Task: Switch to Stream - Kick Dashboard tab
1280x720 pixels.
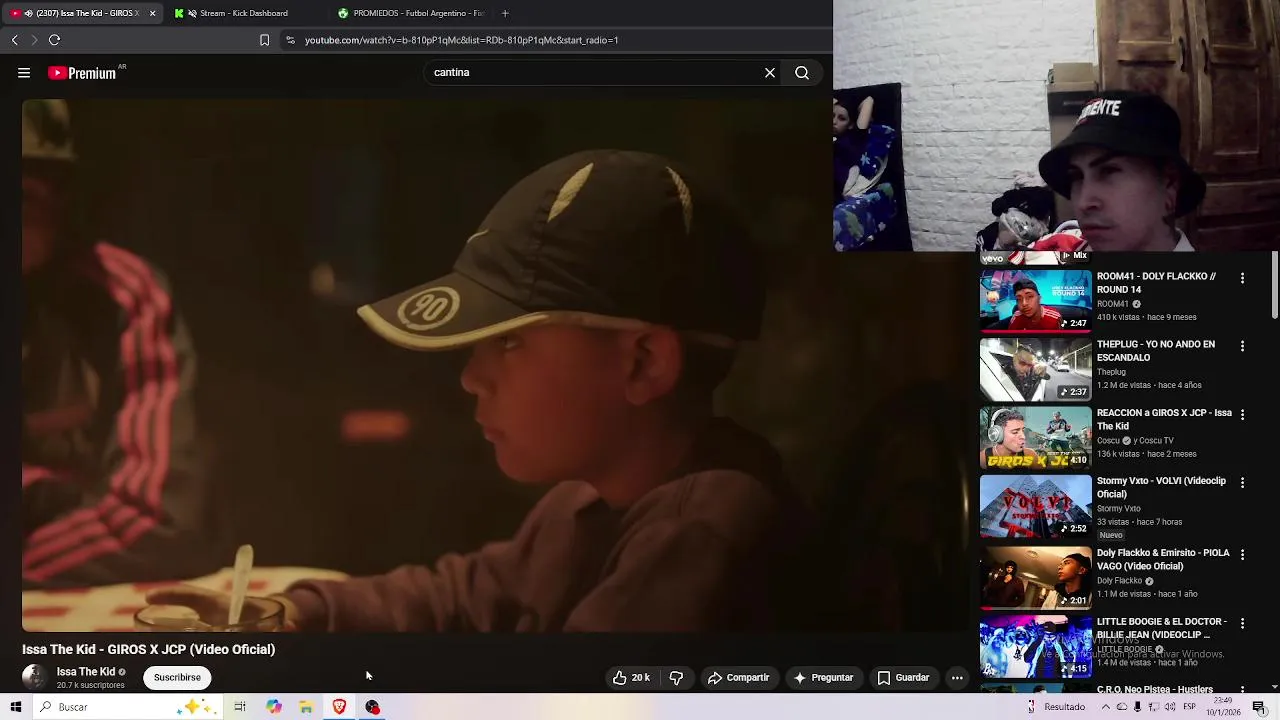Action: pos(243,13)
